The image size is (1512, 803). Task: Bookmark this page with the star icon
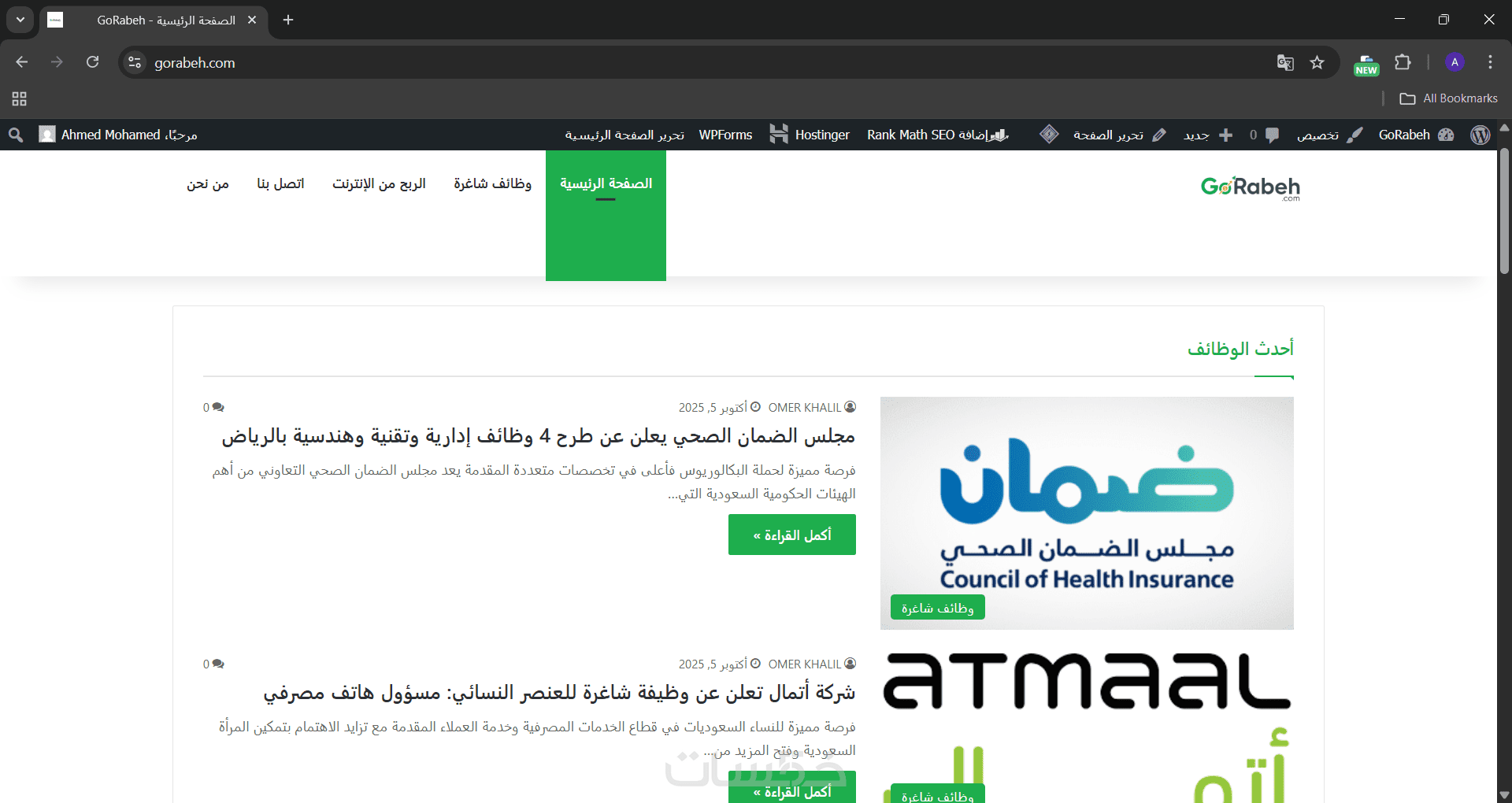[1317, 62]
